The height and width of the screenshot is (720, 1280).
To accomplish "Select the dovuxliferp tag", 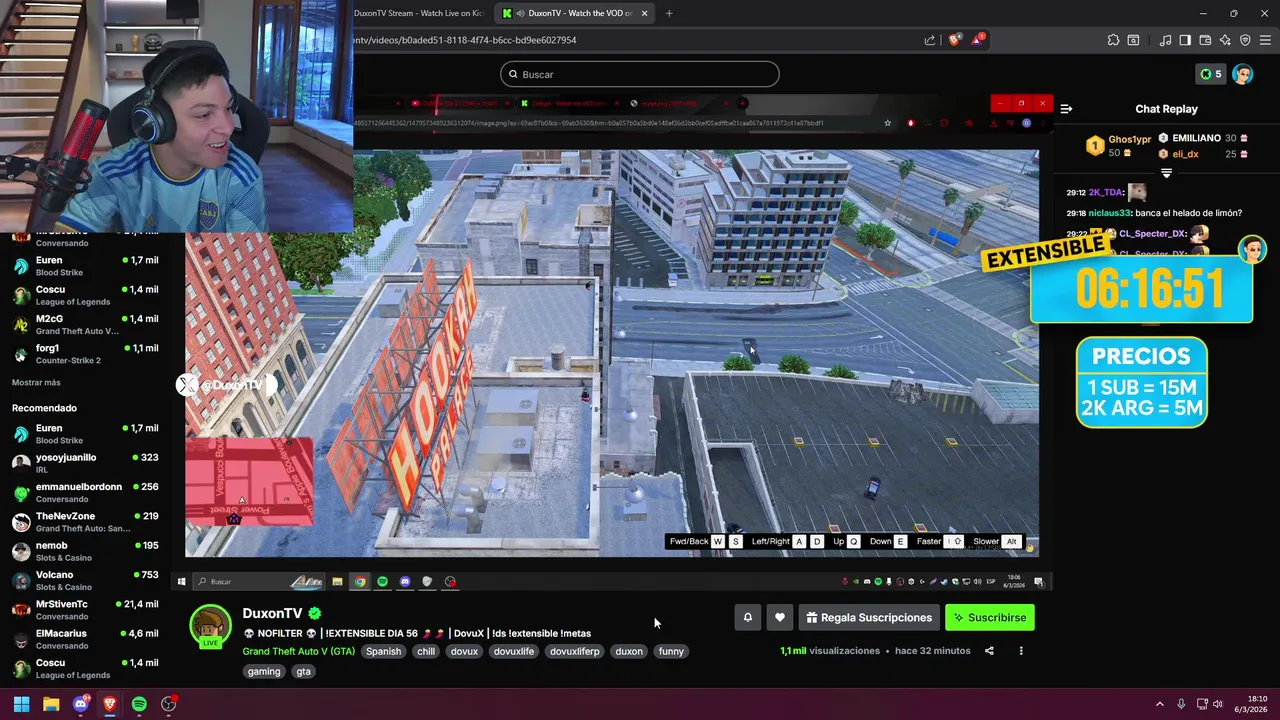I will (x=575, y=651).
